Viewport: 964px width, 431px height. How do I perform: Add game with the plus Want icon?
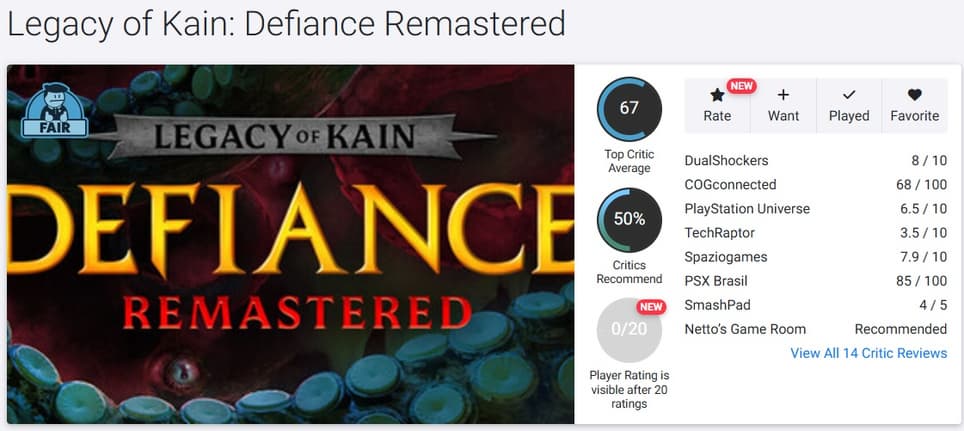[x=783, y=96]
